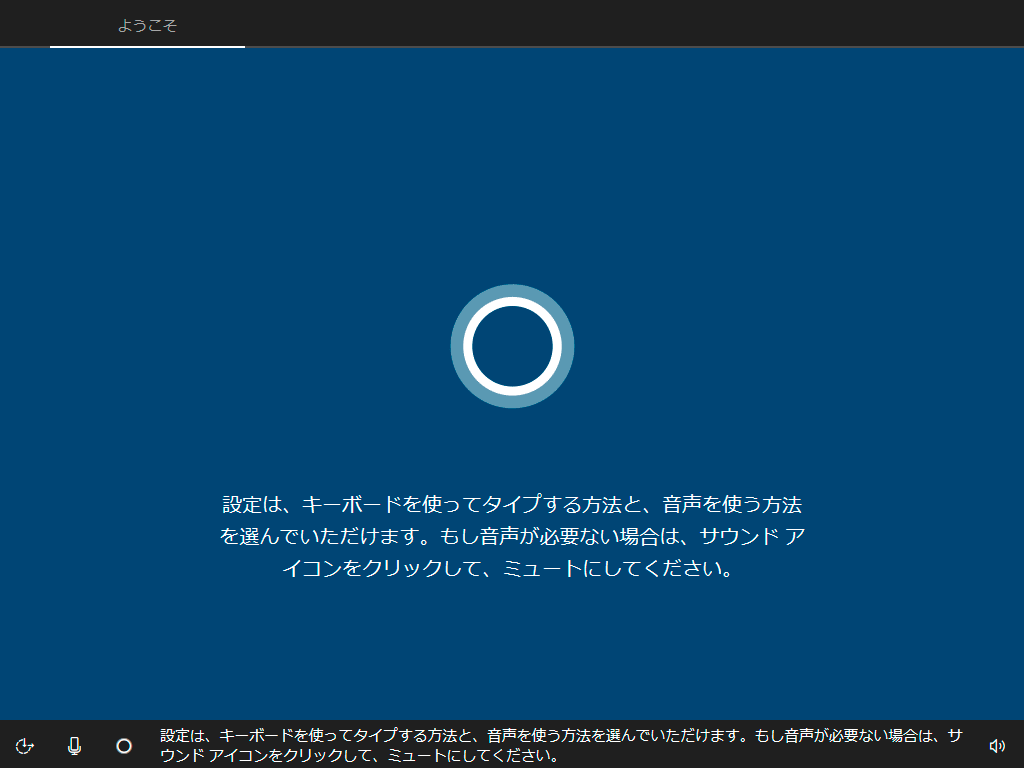Click the white underline beneath ようこそ tab
Screen dimensions: 1024x768
pyautogui.click(x=147, y=46)
